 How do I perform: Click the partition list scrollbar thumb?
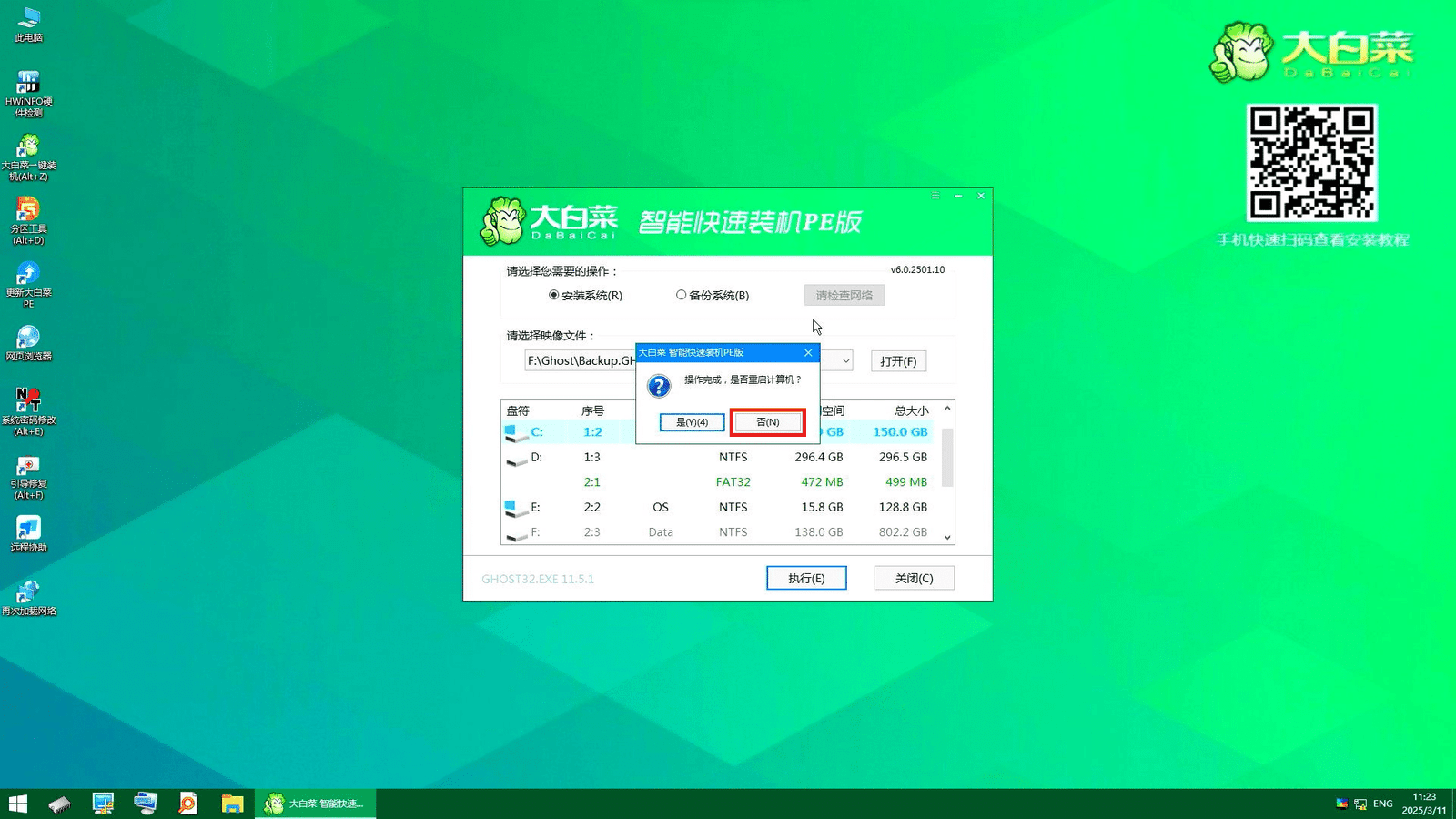(x=947, y=457)
